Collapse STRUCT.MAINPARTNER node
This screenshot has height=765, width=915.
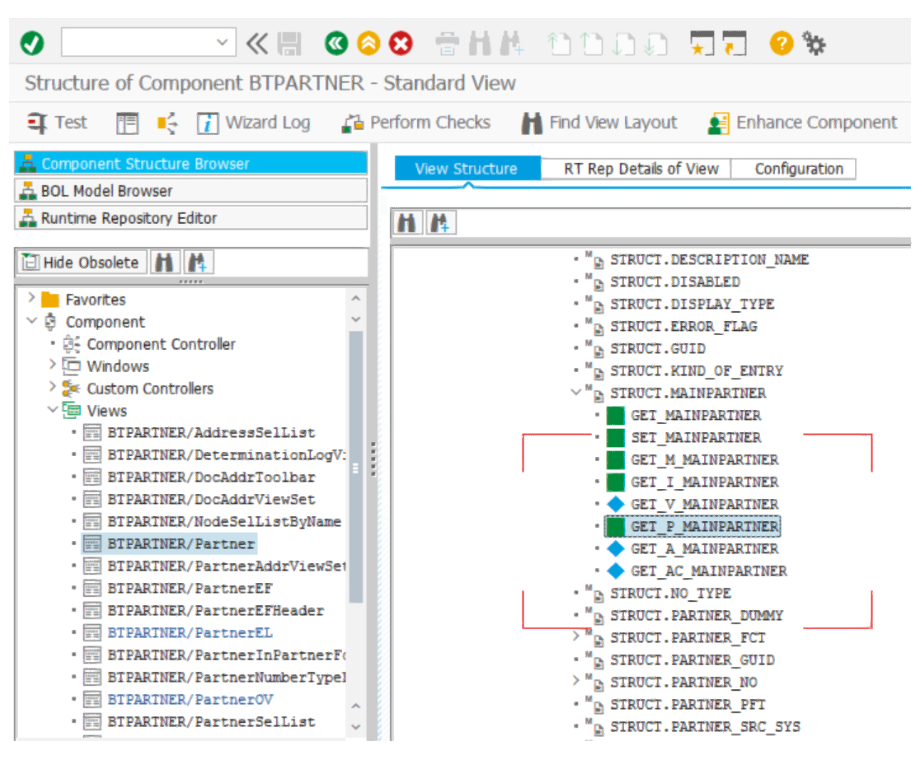point(577,392)
